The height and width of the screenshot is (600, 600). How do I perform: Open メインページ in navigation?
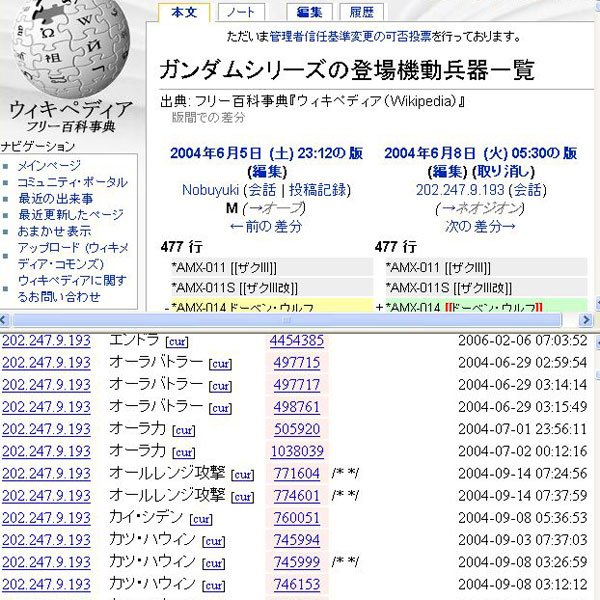coord(49,166)
